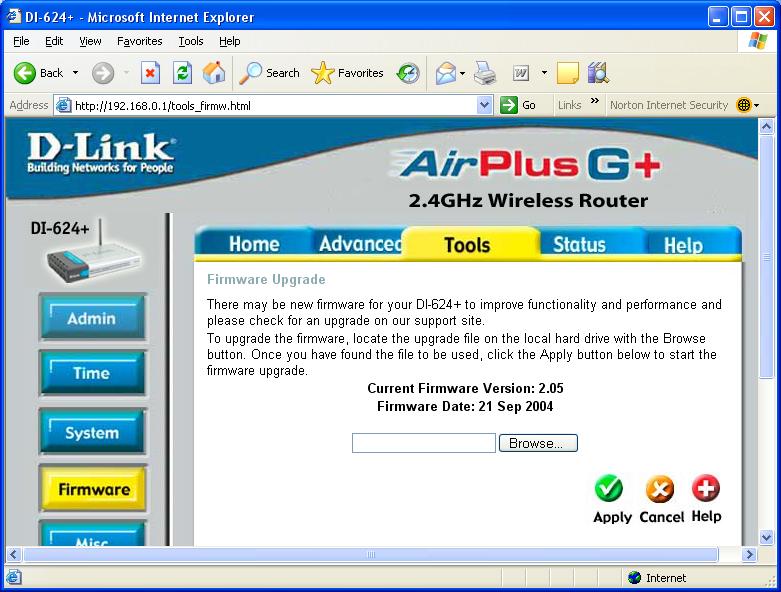Click the horizontal scrollbar right arrow
This screenshot has width=781, height=592.
pyautogui.click(x=749, y=554)
